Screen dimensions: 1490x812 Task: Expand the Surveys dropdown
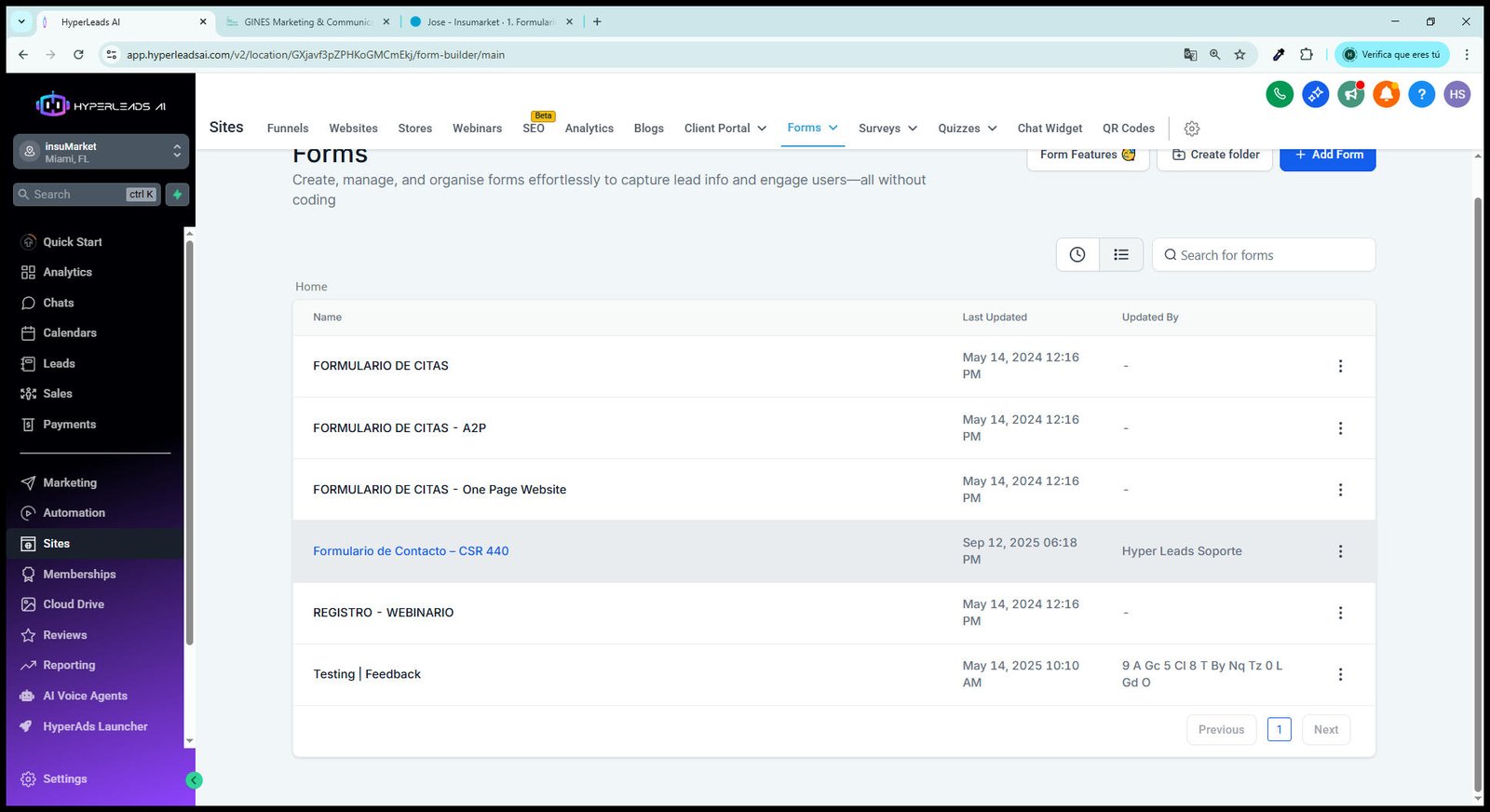coord(888,129)
